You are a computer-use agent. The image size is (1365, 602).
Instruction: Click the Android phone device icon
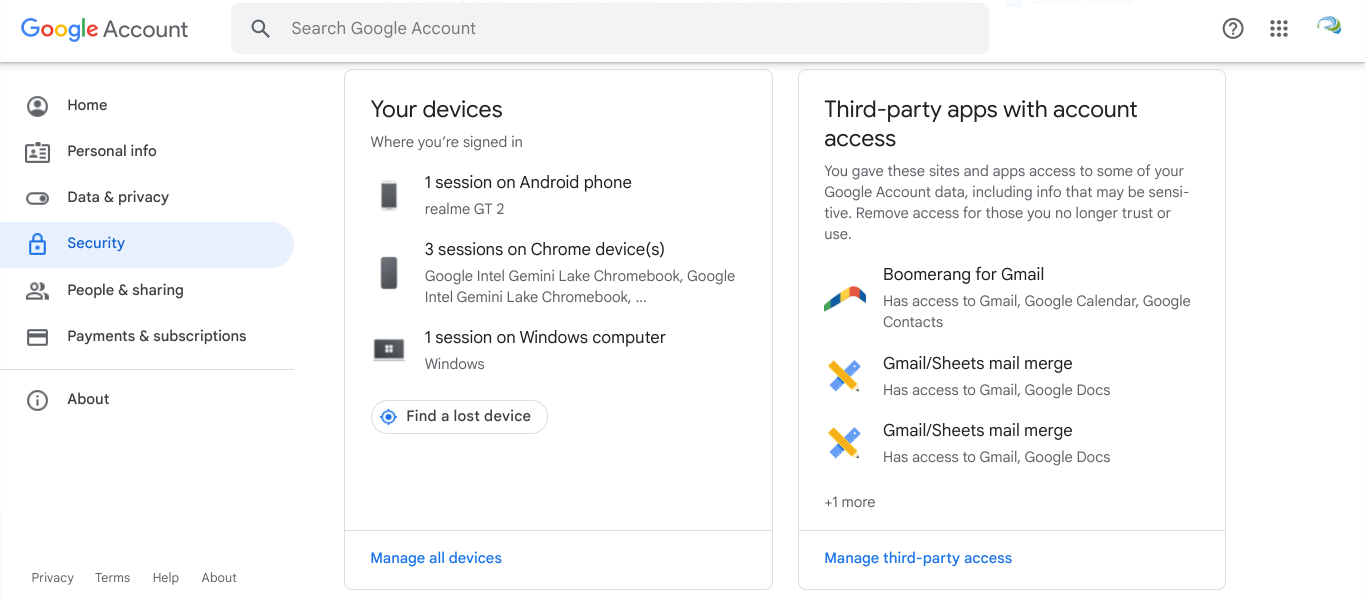click(389, 195)
